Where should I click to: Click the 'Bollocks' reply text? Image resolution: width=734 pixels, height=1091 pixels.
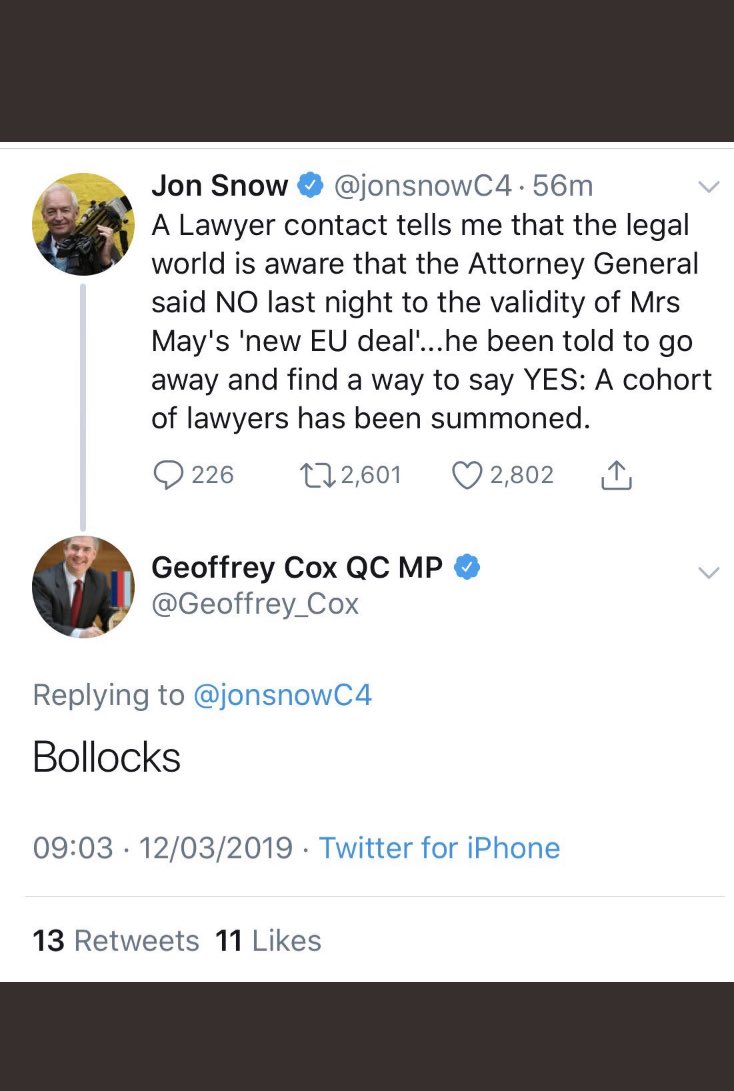pyautogui.click(x=107, y=758)
